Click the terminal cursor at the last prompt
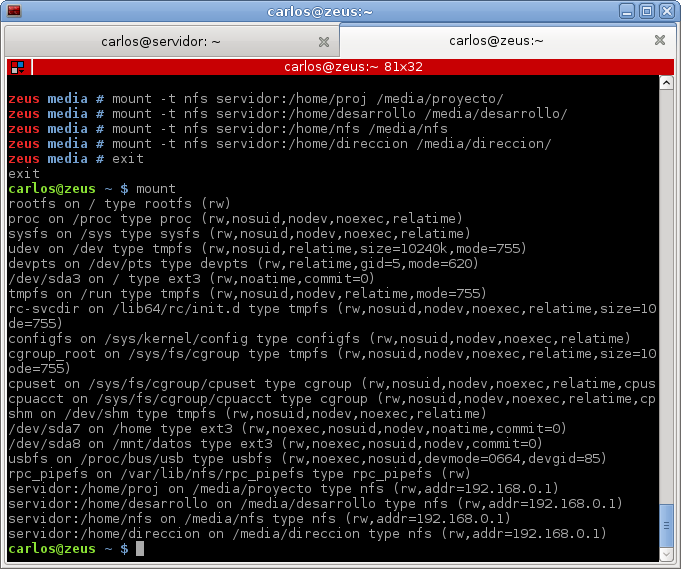The height and width of the screenshot is (569, 681). coord(140,549)
